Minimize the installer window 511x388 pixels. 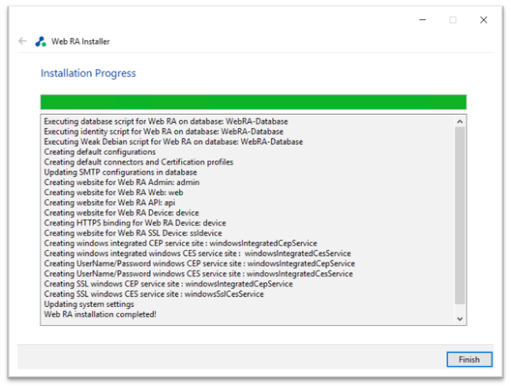(x=422, y=20)
